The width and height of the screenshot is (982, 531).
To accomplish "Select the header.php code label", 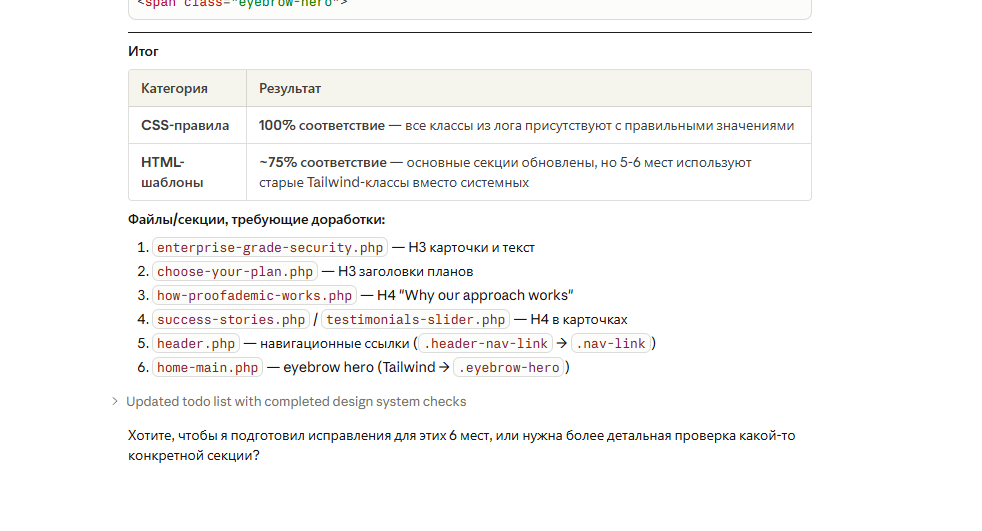I will point(196,344).
